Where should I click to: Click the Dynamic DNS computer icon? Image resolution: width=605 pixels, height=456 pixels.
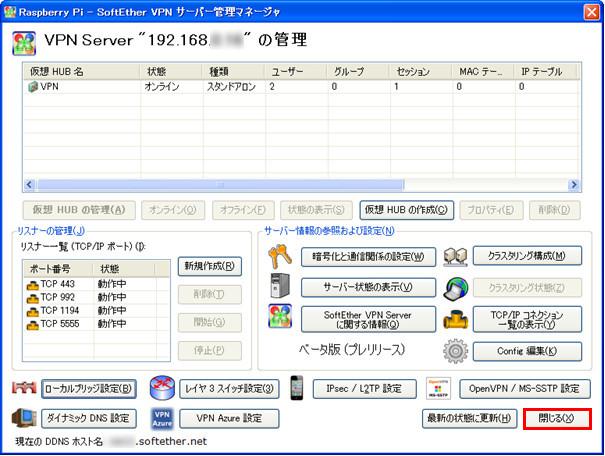(x=24, y=418)
